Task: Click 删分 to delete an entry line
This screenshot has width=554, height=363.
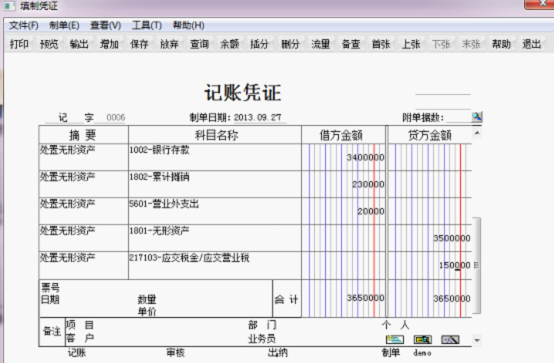Action: coord(290,44)
